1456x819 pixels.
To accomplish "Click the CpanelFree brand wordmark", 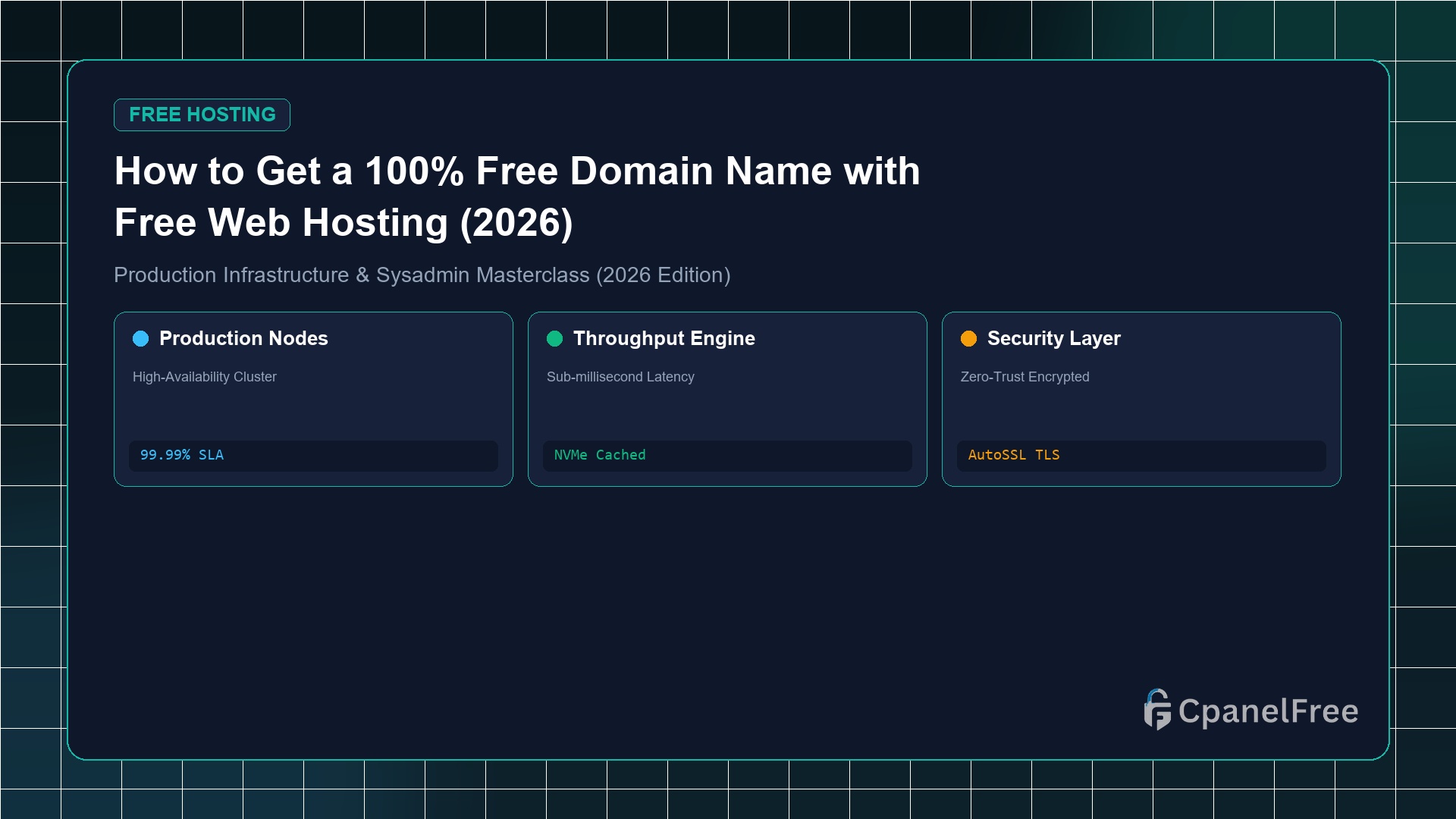I will (x=1268, y=711).
